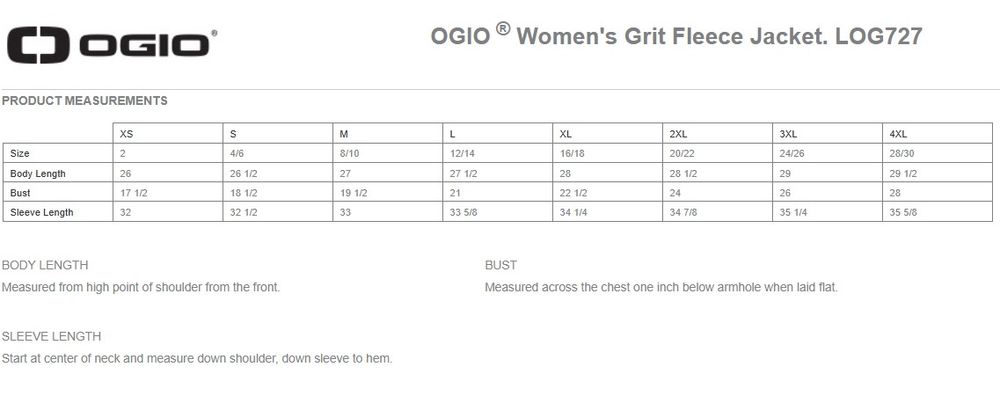Select the 35 5/8 sleeve length cell
This screenshot has width=1000, height=398.
(x=938, y=212)
